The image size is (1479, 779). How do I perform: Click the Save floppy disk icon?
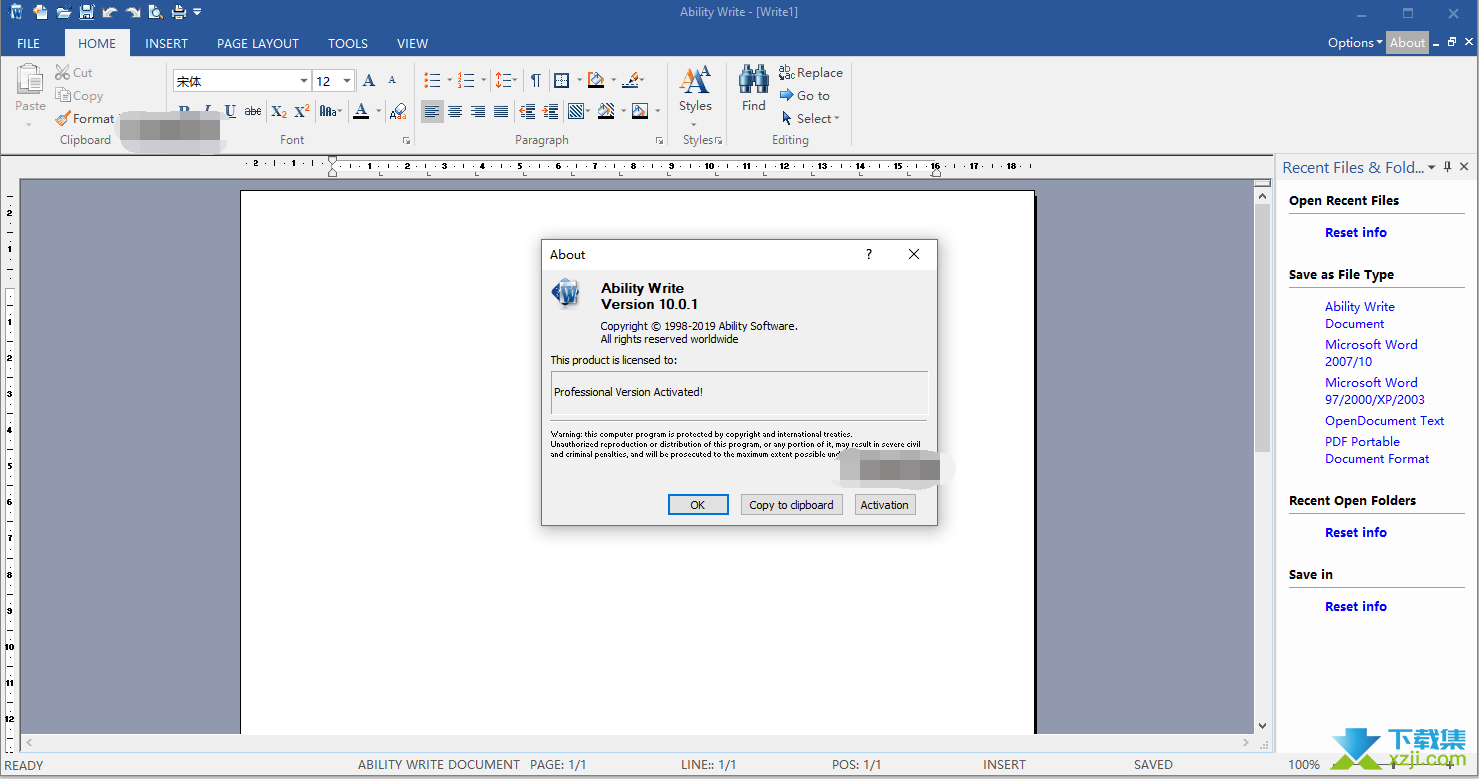point(87,12)
